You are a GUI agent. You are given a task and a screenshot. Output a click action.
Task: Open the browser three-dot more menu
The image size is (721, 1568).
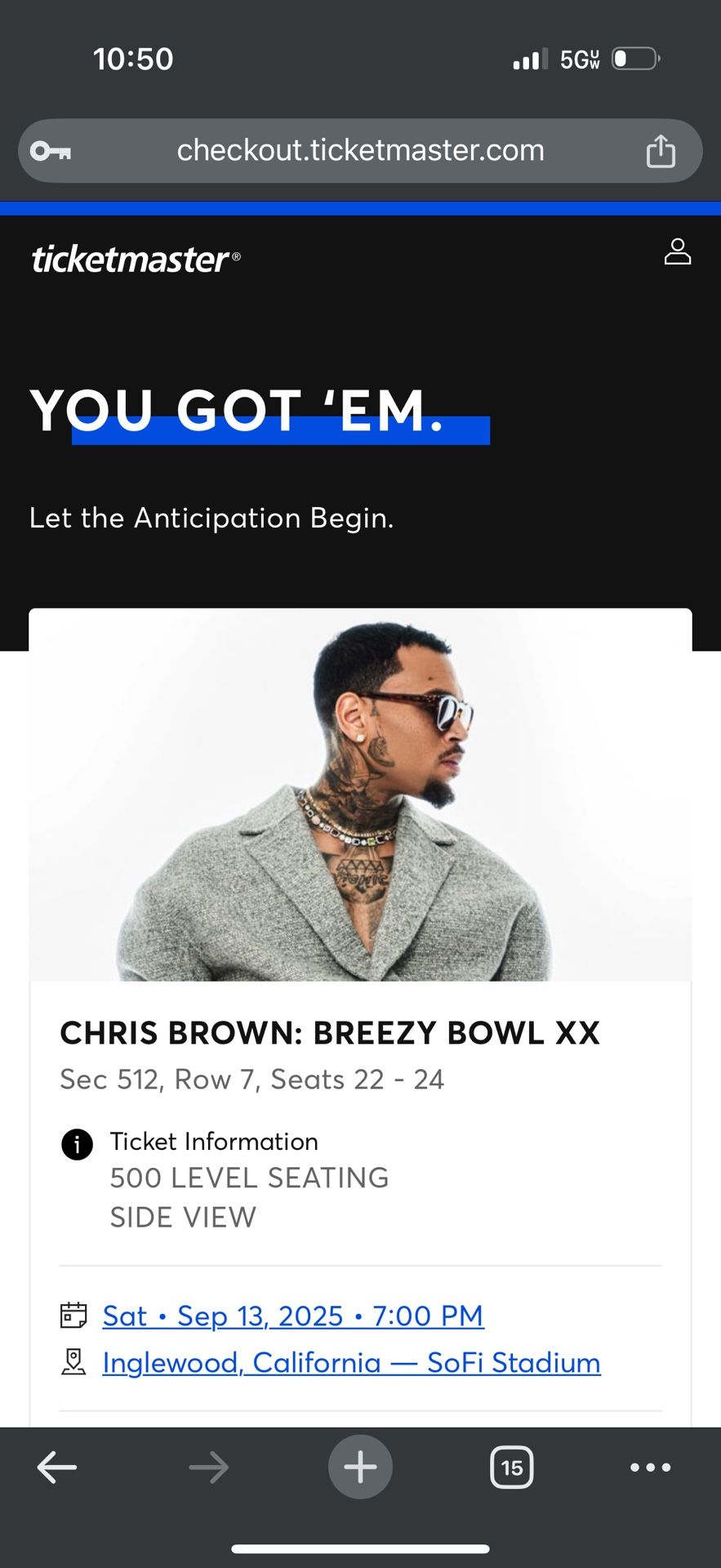click(651, 1468)
